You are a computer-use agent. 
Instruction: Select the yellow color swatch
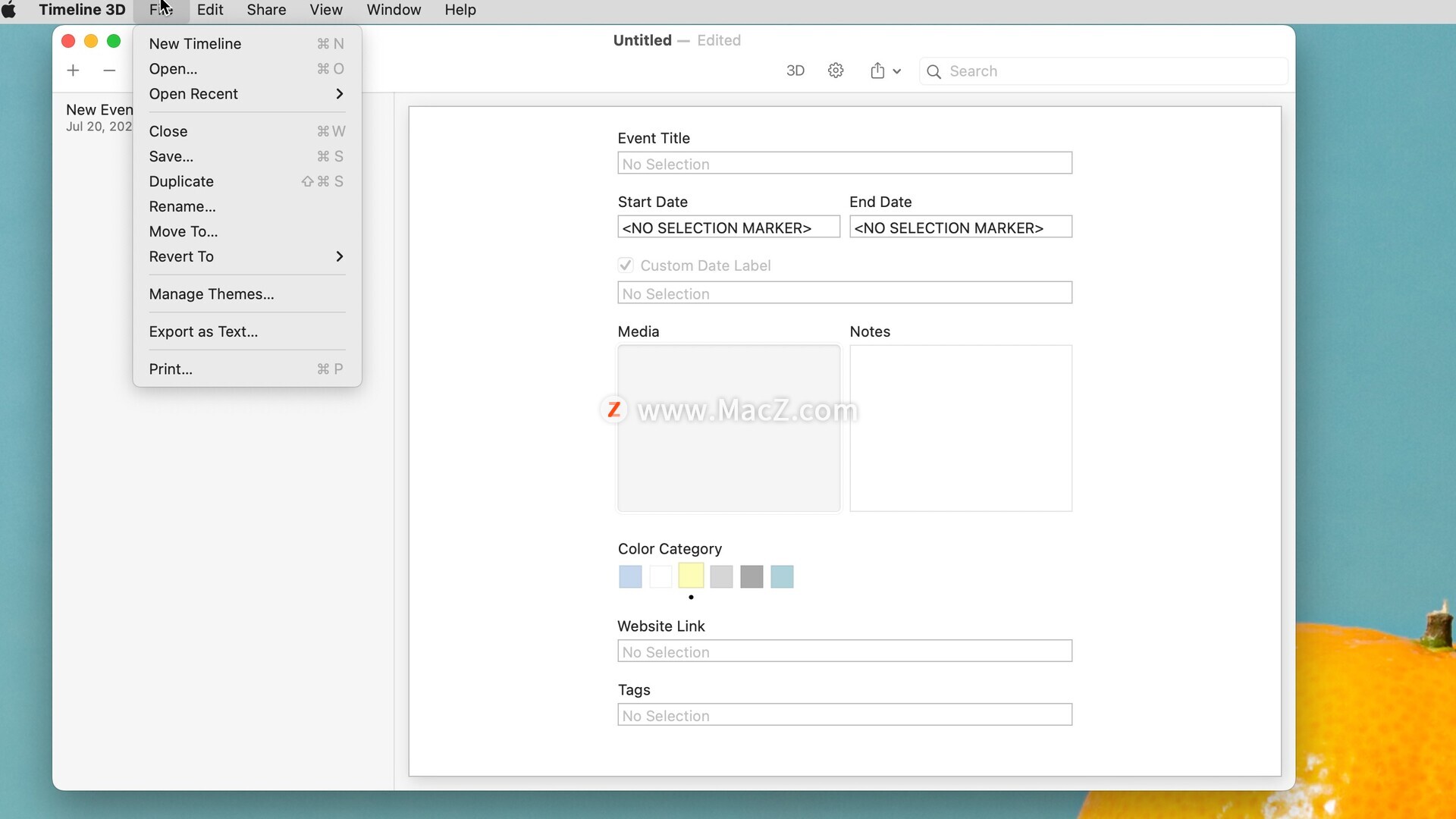pyautogui.click(x=691, y=576)
